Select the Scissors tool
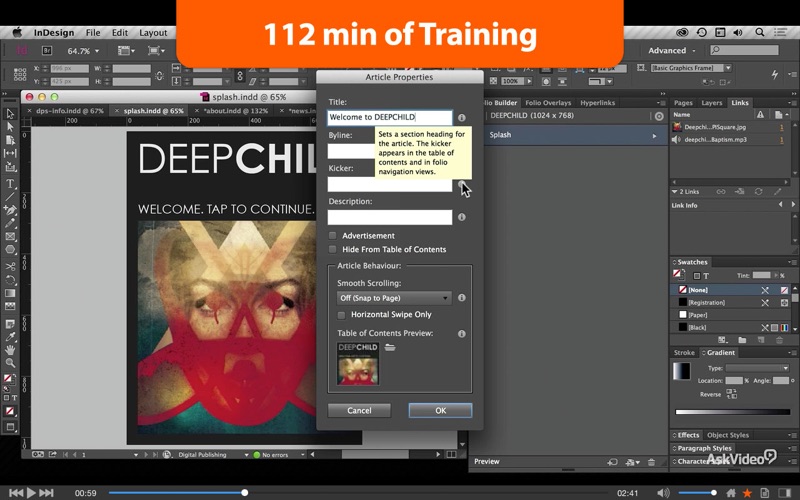Screen dimensions: 800x500 (10, 266)
